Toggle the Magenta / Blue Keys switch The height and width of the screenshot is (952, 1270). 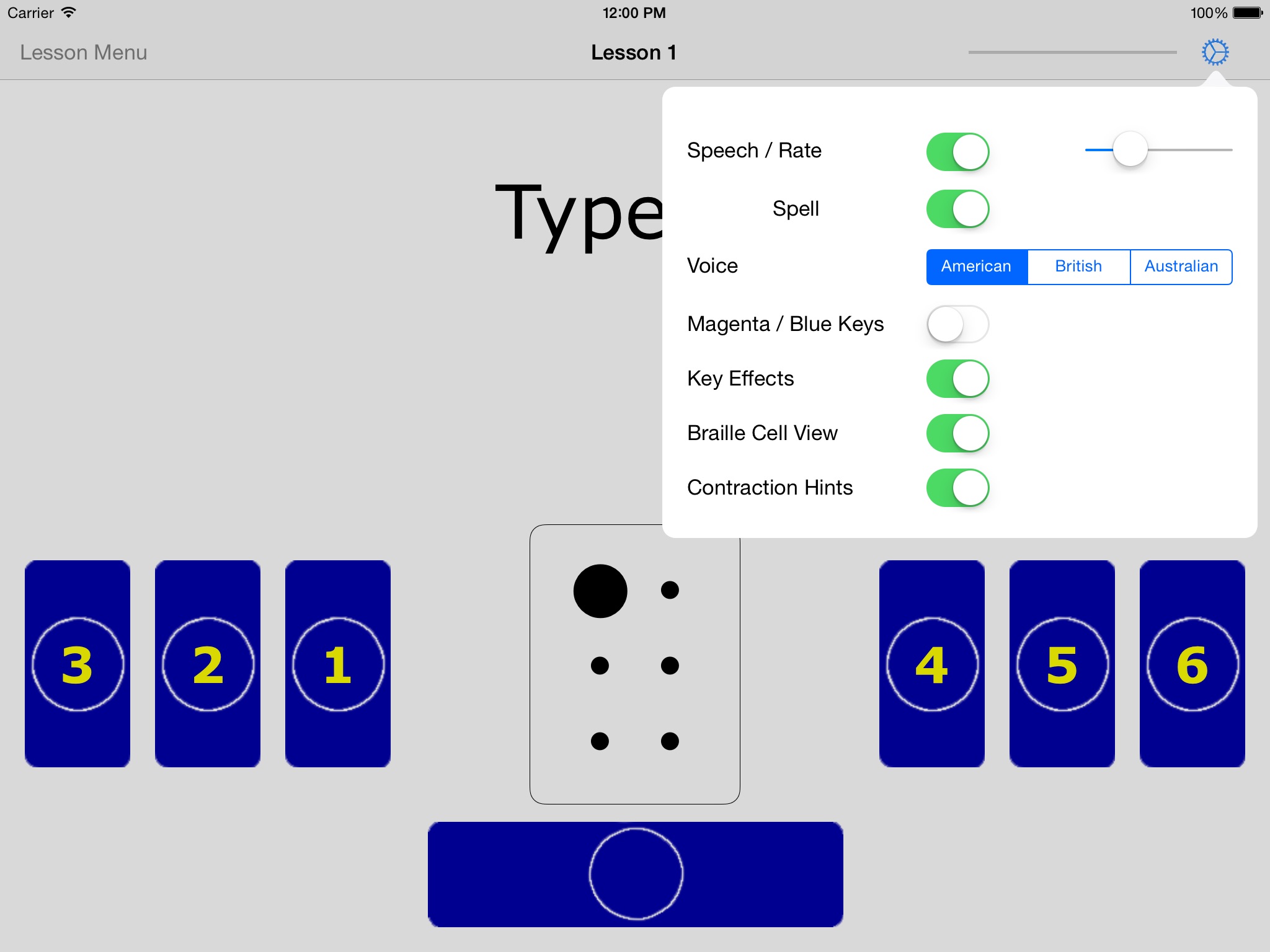(x=955, y=322)
